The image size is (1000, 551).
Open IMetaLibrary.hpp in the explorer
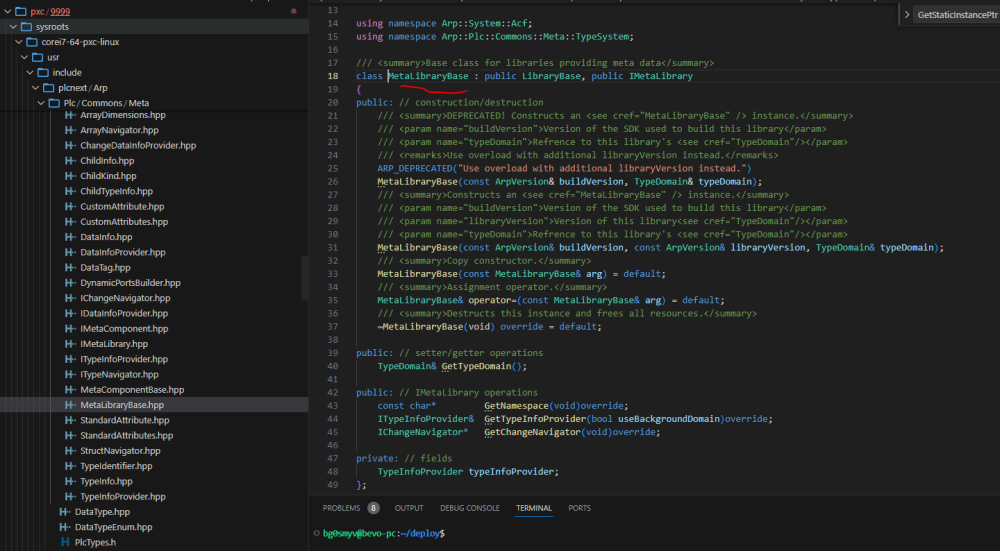point(113,344)
